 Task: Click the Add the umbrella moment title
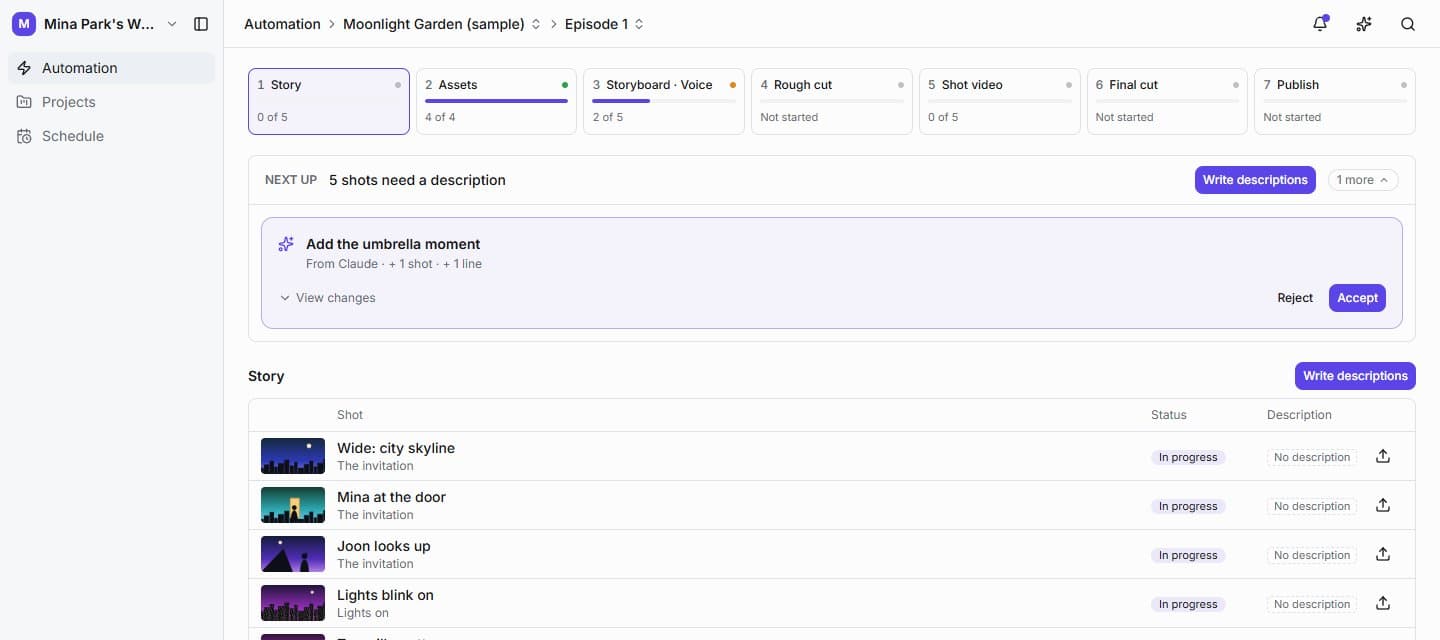pyautogui.click(x=393, y=244)
